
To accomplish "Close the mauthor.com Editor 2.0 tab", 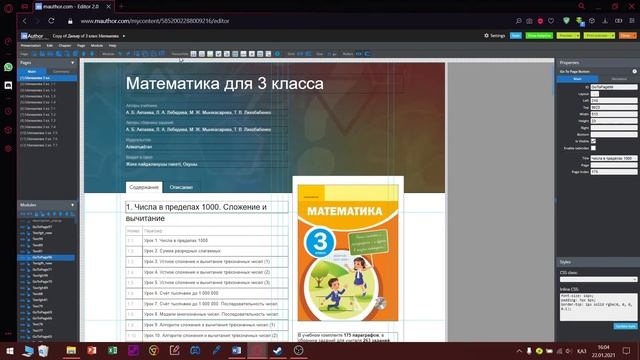I will coord(109,7).
